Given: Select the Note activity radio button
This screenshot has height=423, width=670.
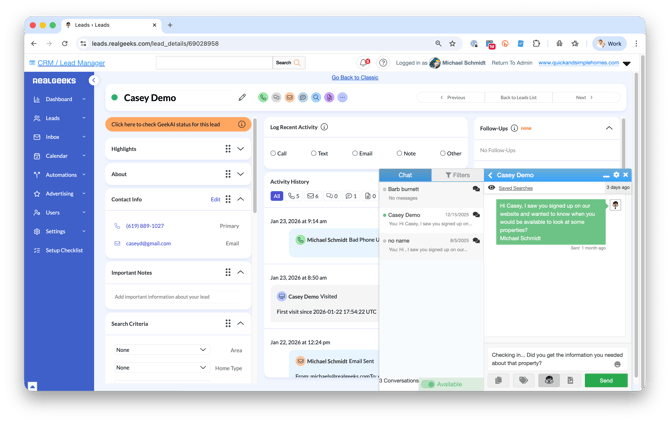Looking at the screenshot, I should (399, 153).
